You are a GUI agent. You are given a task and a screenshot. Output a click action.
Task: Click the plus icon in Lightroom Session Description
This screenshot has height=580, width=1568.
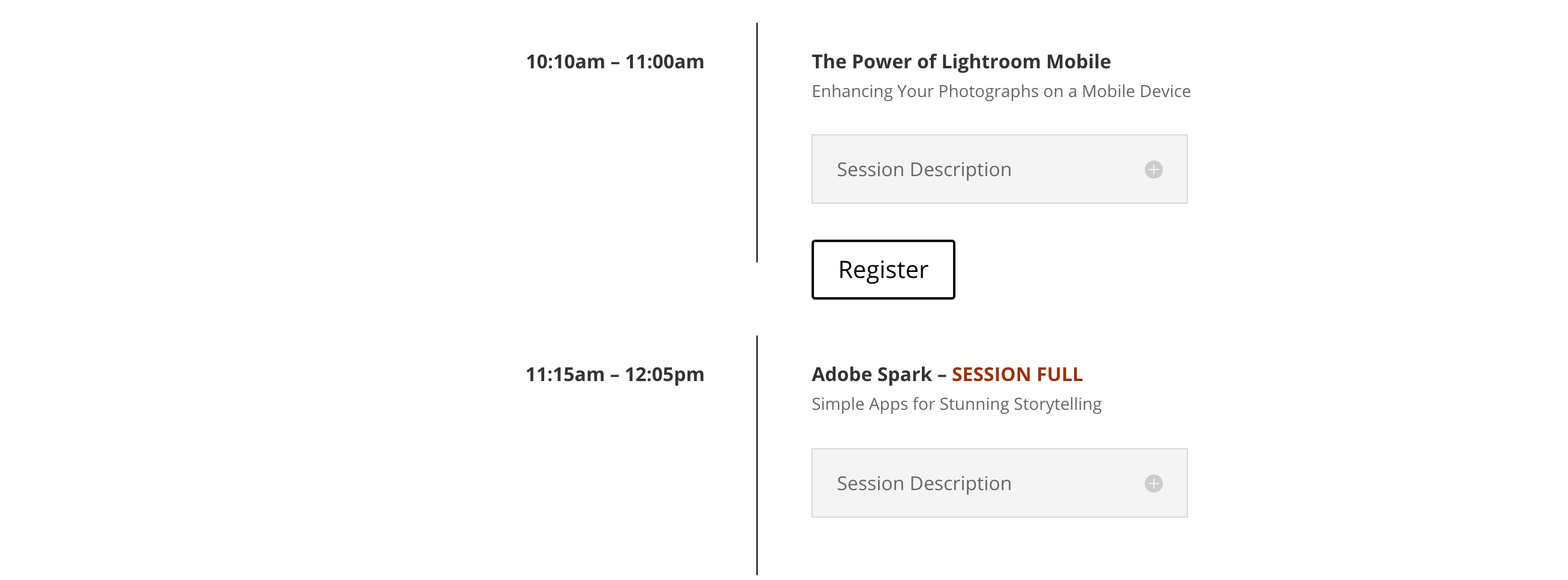(1153, 169)
